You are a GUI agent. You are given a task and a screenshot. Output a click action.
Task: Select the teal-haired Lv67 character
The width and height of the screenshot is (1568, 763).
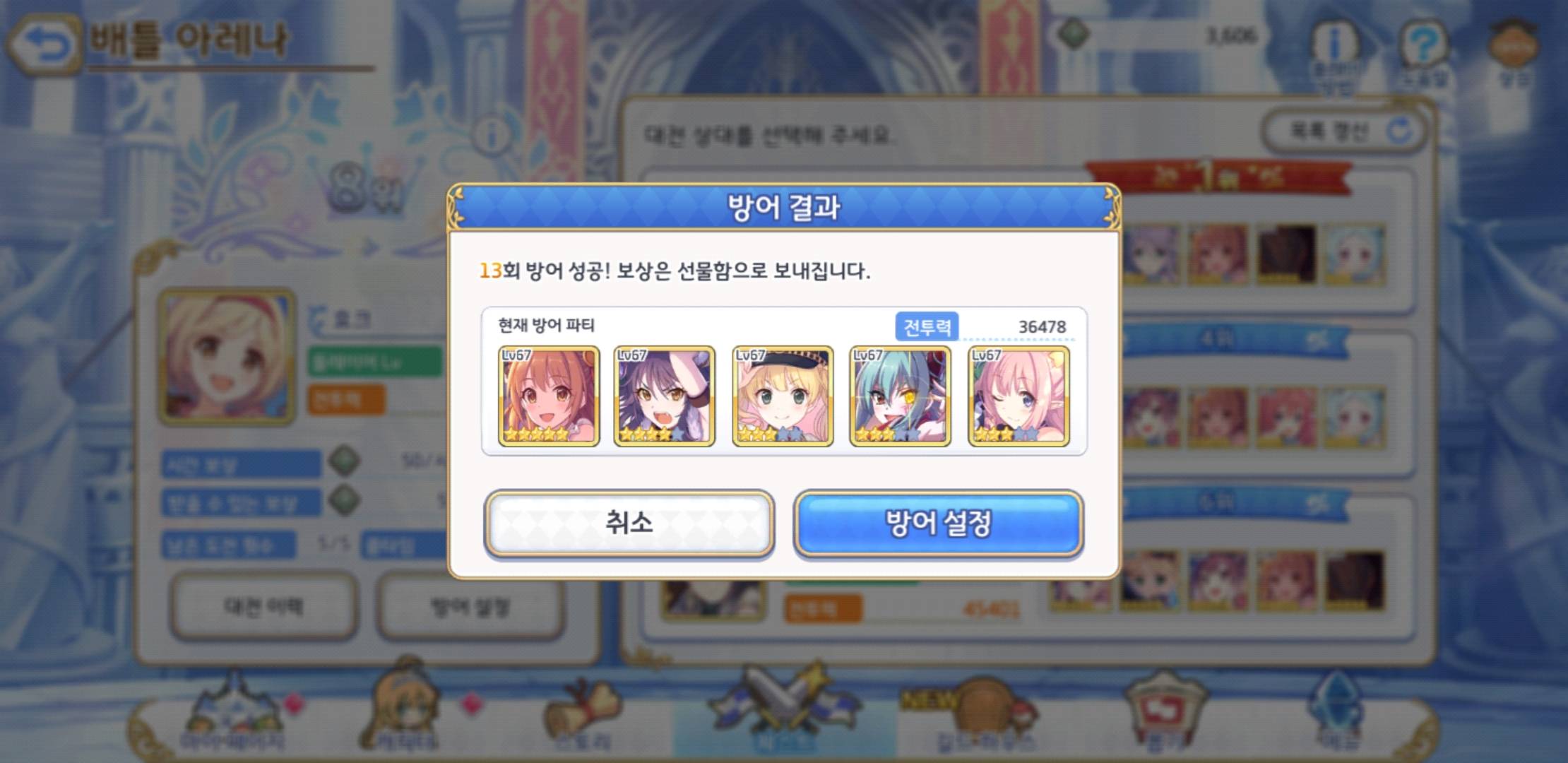[x=900, y=396]
